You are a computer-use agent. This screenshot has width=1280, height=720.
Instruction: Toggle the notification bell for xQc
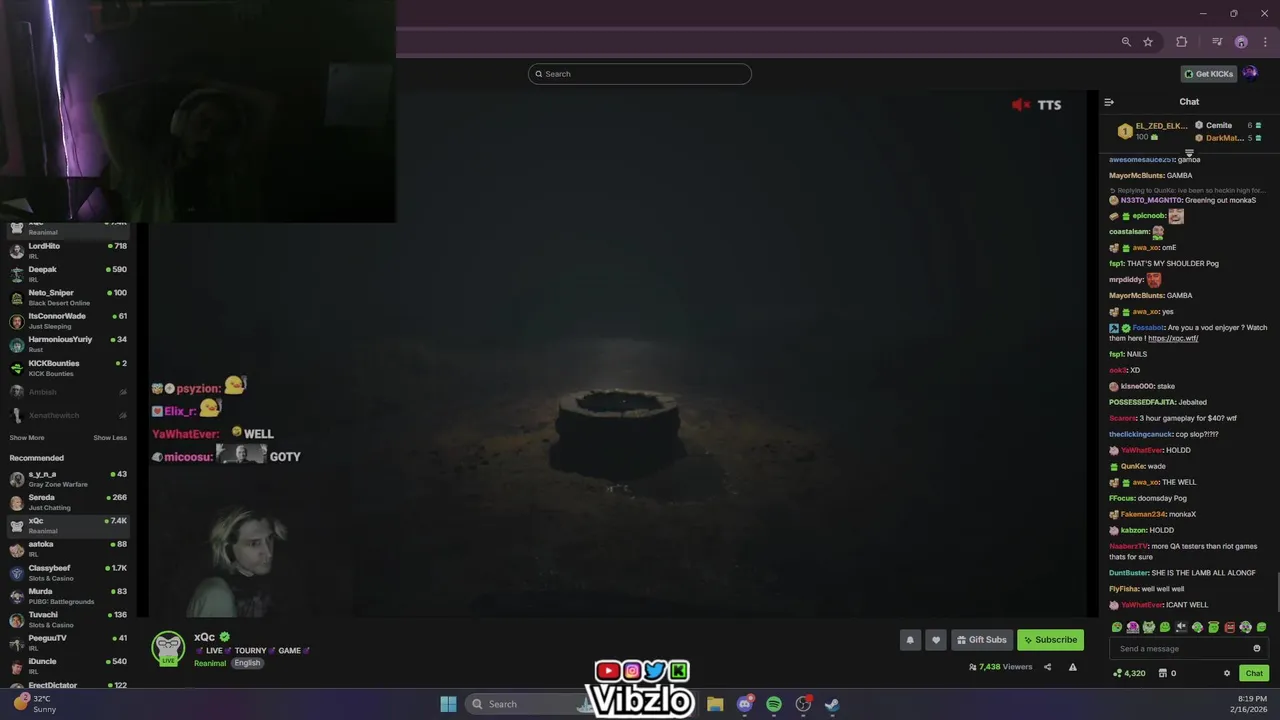910,640
